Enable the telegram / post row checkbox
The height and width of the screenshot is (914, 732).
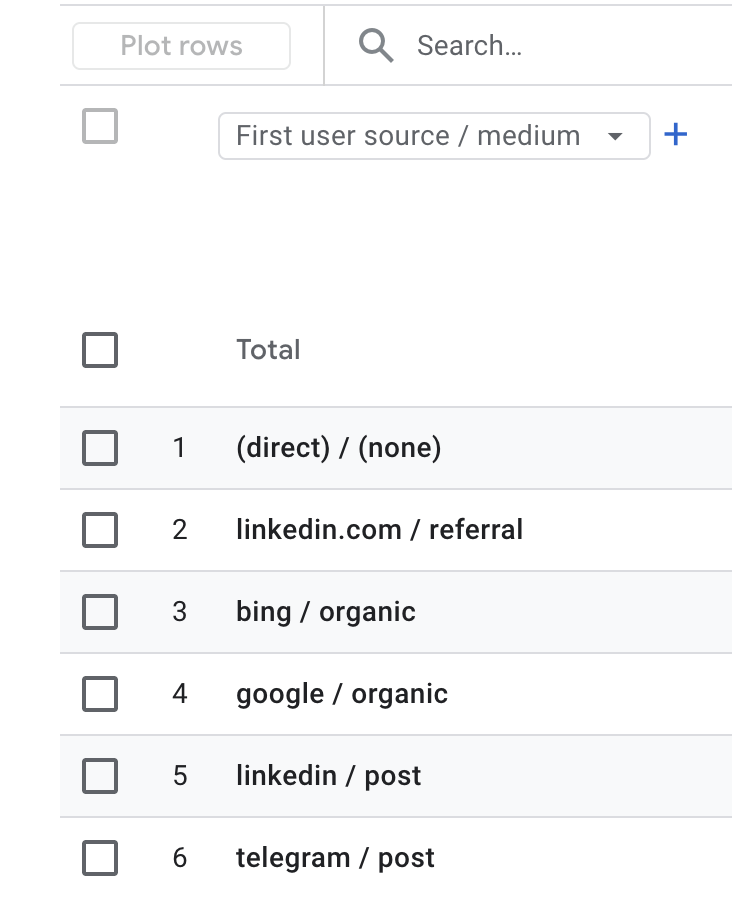pyautogui.click(x=100, y=858)
